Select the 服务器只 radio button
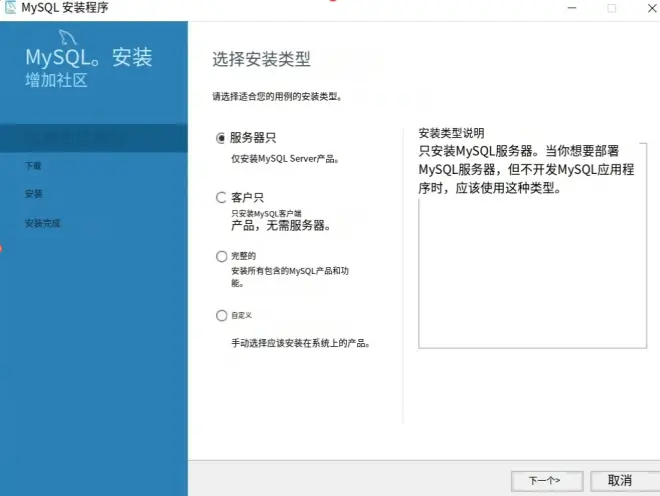The height and width of the screenshot is (496, 660). pos(221,138)
